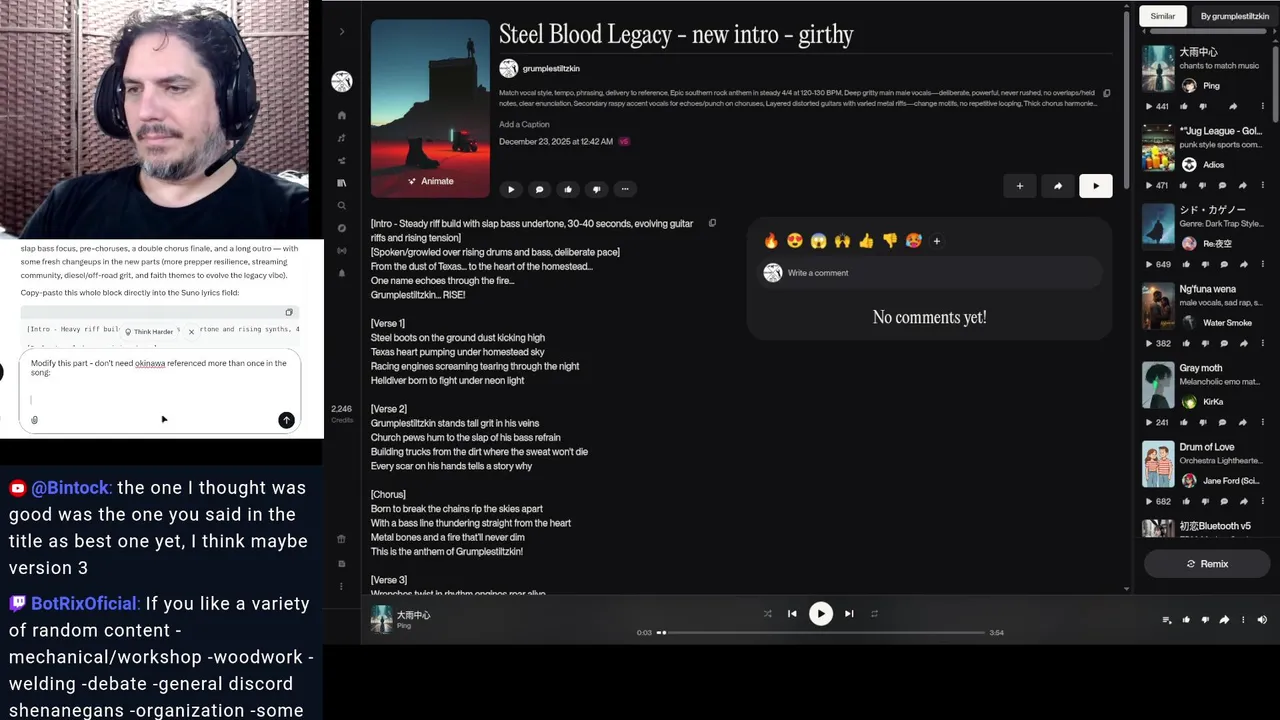The width and height of the screenshot is (1280, 720).
Task: React with the fire emoji
Action: coord(771,241)
